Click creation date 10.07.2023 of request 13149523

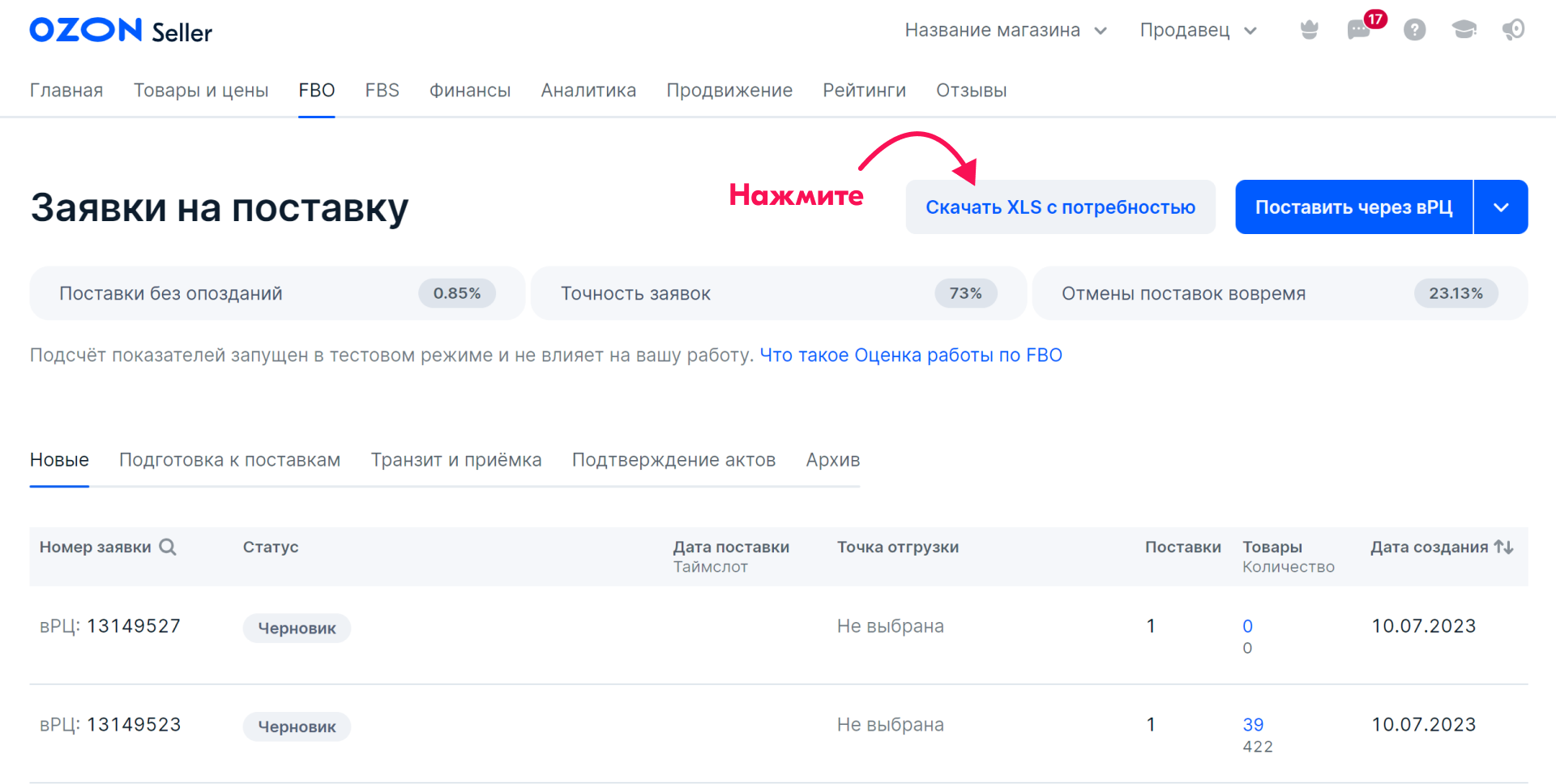1424,725
